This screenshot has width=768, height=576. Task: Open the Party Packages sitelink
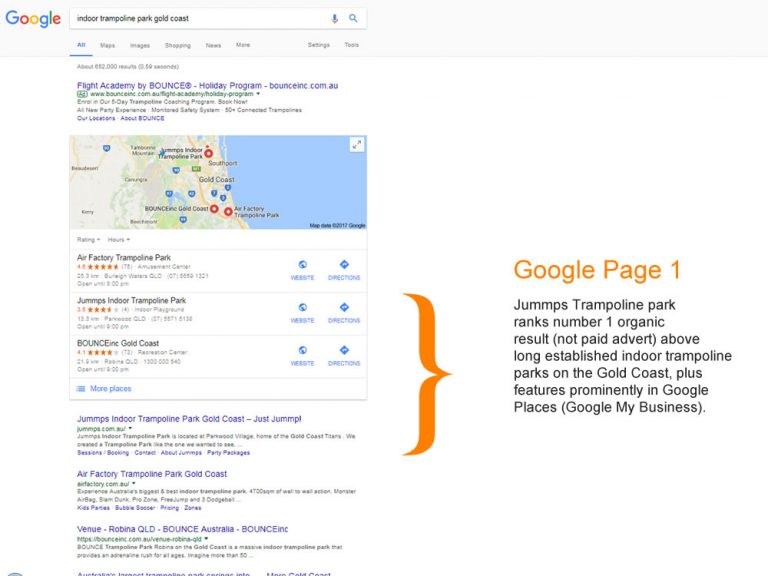click(x=229, y=453)
